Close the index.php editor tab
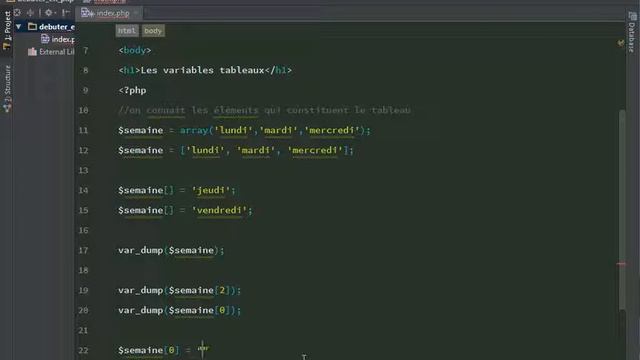This screenshot has height=360, width=640. click(x=136, y=13)
